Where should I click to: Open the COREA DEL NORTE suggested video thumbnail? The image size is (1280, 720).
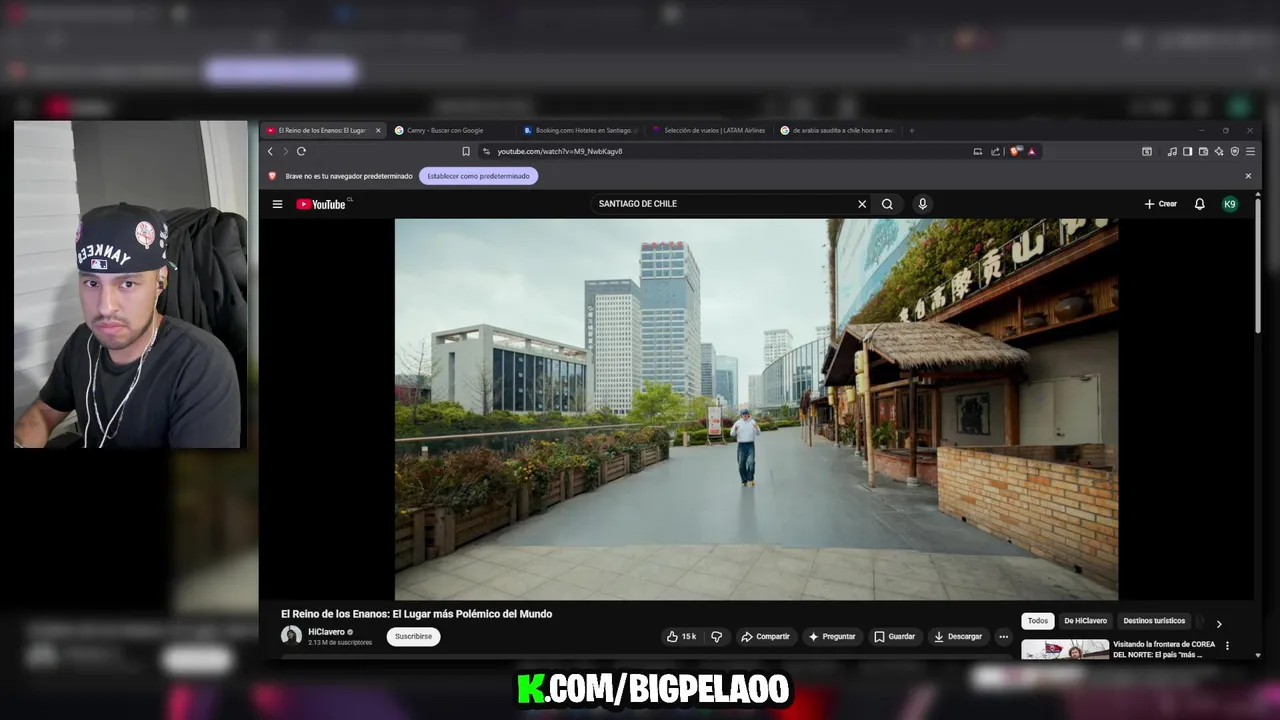(1065, 649)
